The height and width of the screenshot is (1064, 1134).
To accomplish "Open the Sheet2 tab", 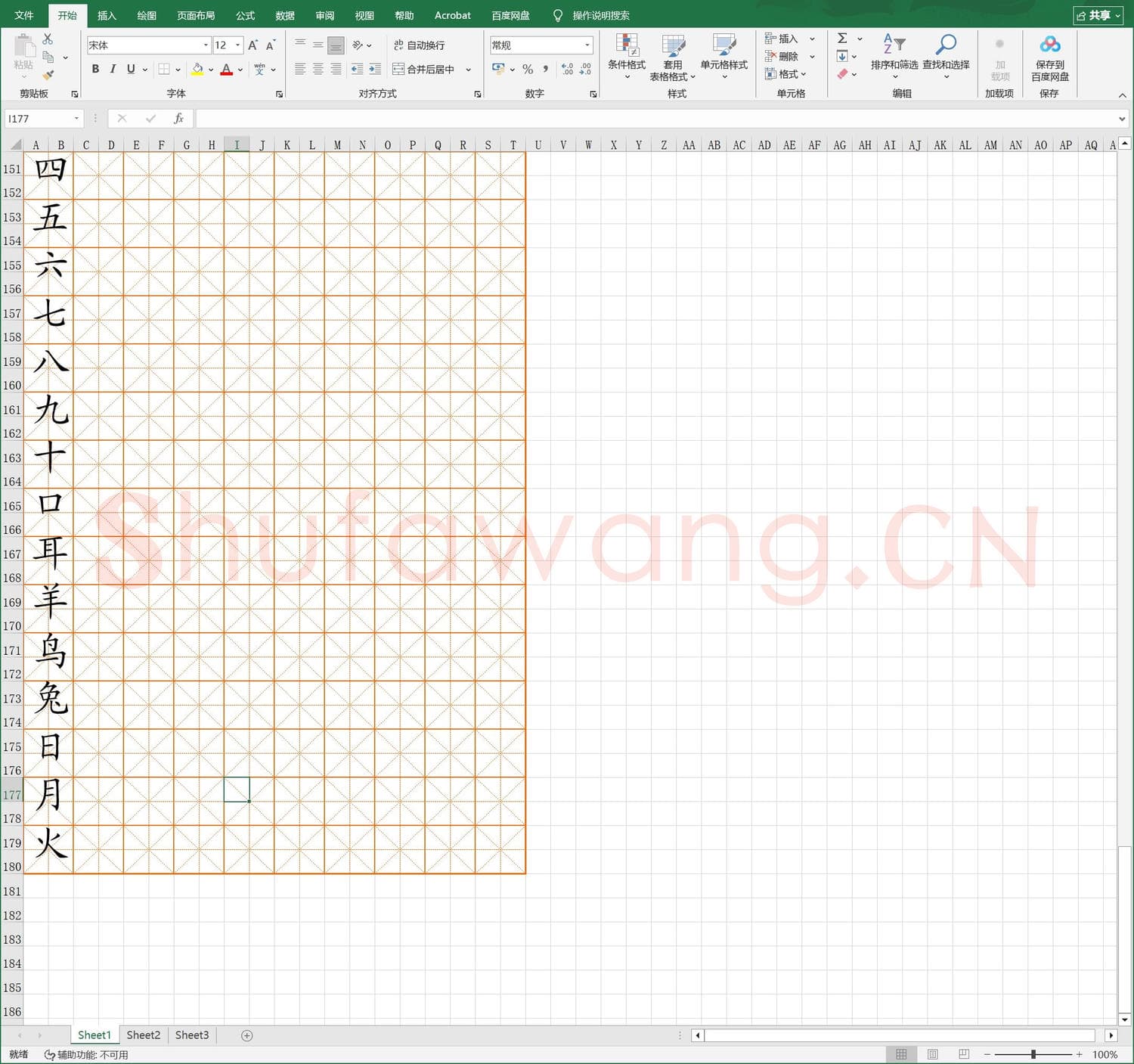I will pos(143,1035).
